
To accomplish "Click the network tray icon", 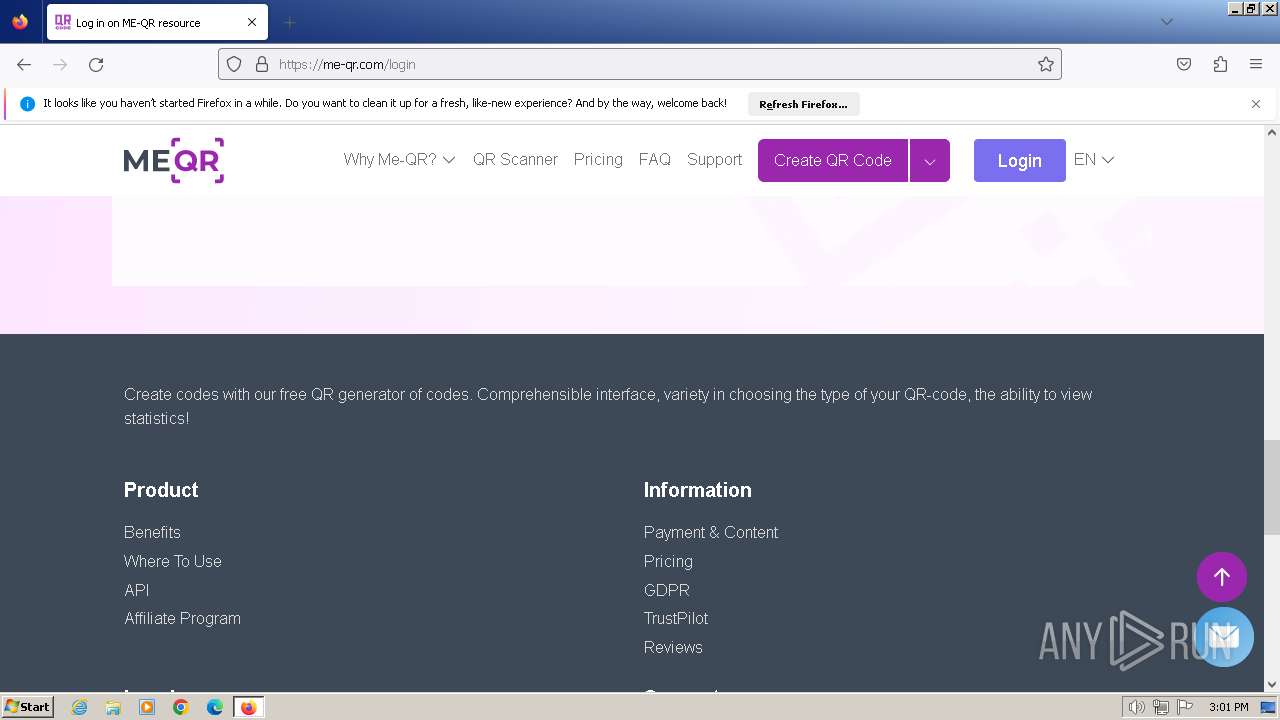I will click(1161, 707).
